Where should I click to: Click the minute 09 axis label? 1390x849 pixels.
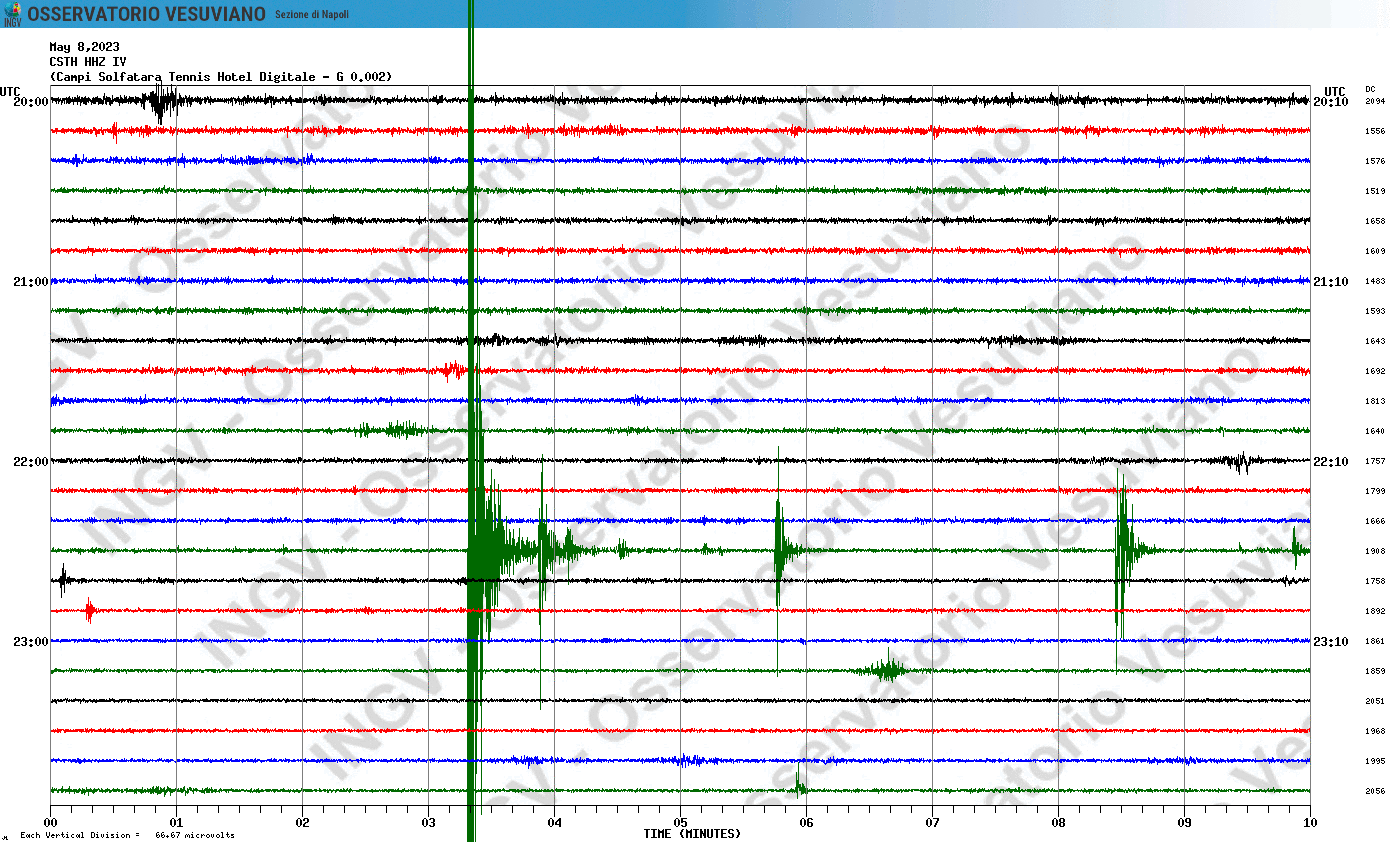1184,823
